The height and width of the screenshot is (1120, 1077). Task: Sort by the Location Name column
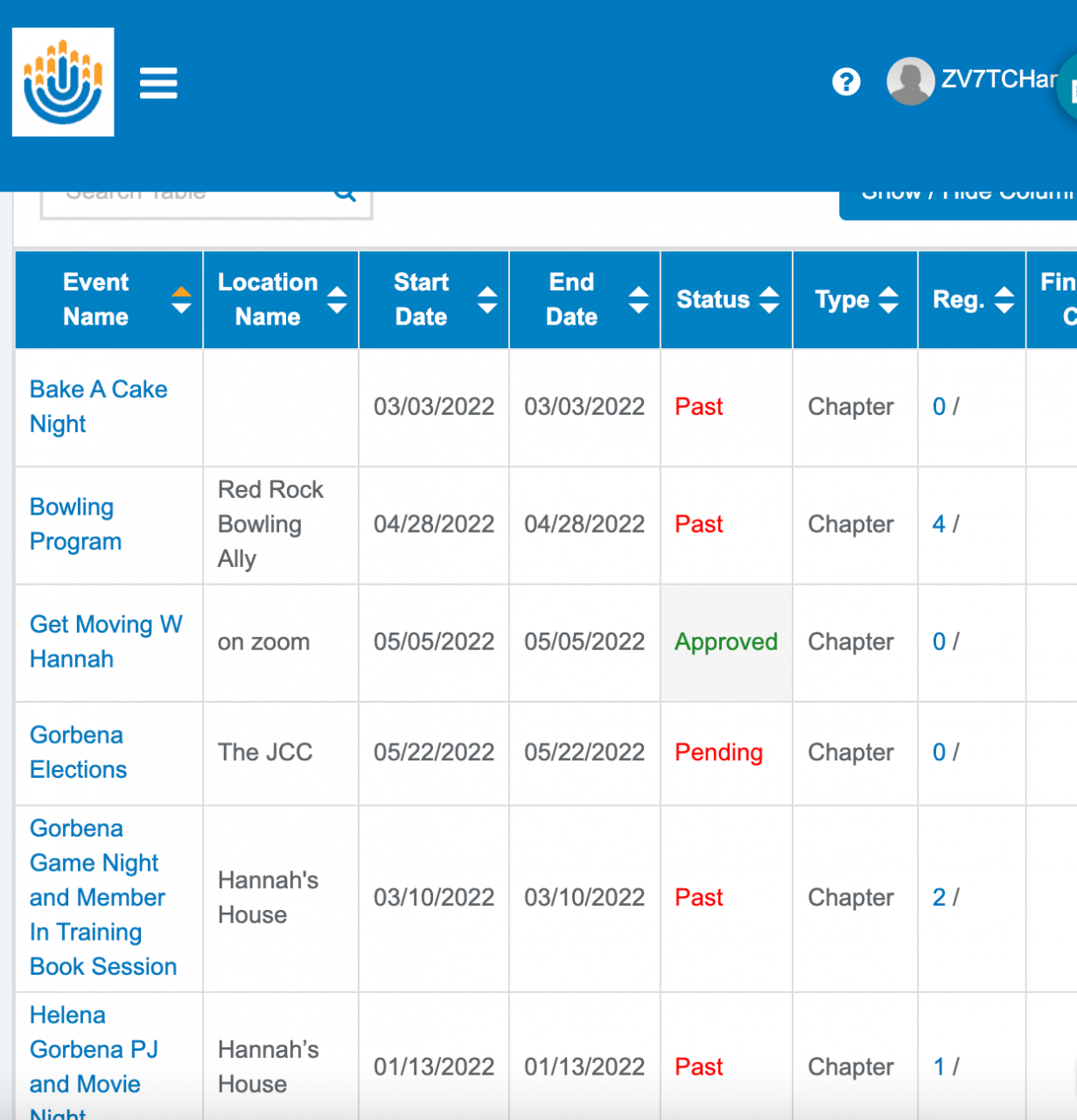click(281, 300)
